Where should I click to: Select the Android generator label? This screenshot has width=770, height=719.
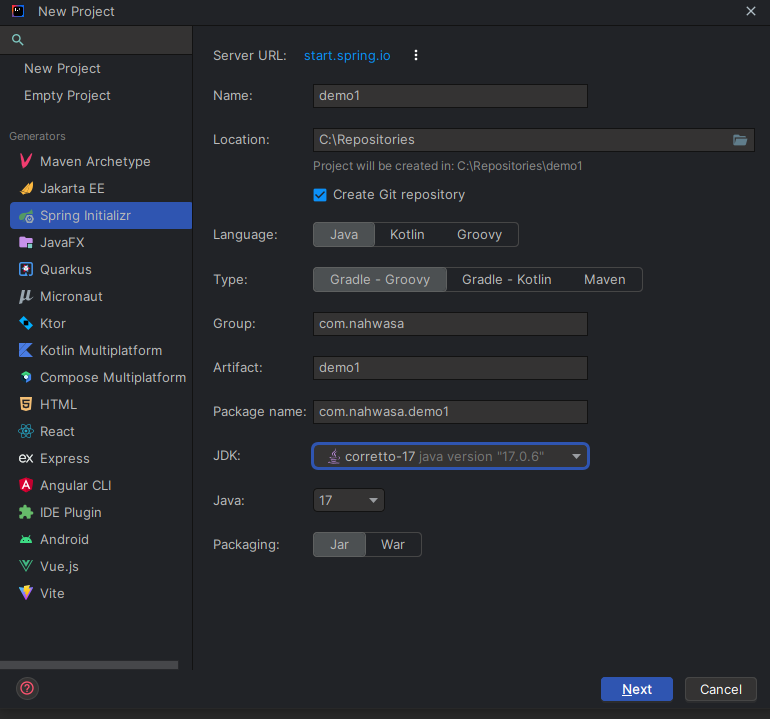click(64, 540)
